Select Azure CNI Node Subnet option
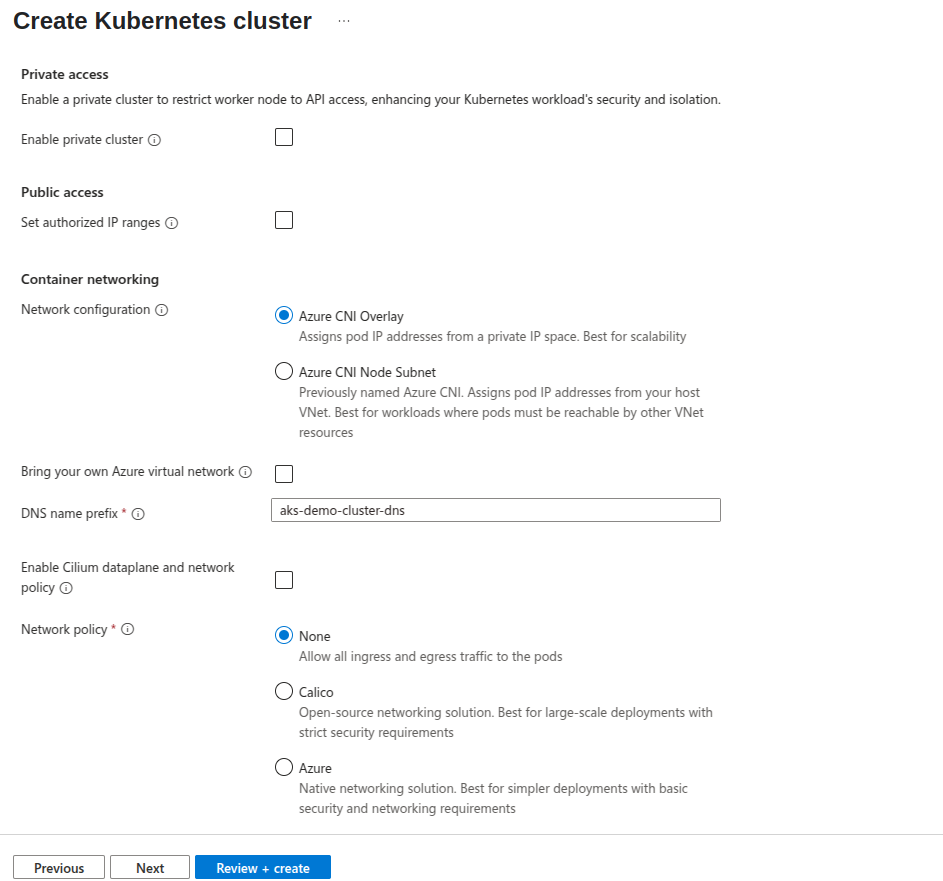This screenshot has height=881, width=943. coord(284,371)
